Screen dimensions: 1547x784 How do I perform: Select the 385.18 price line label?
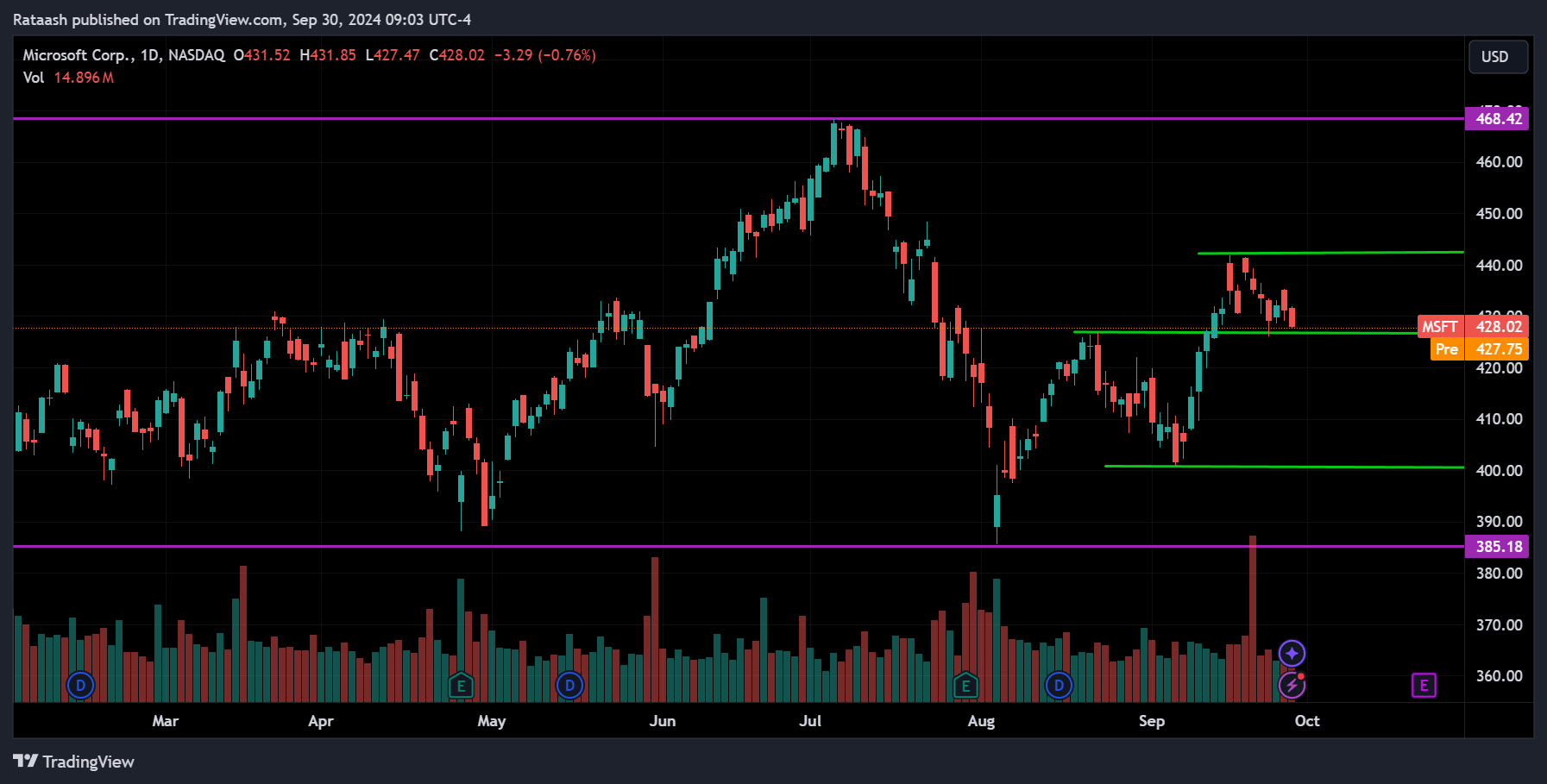pos(1497,547)
